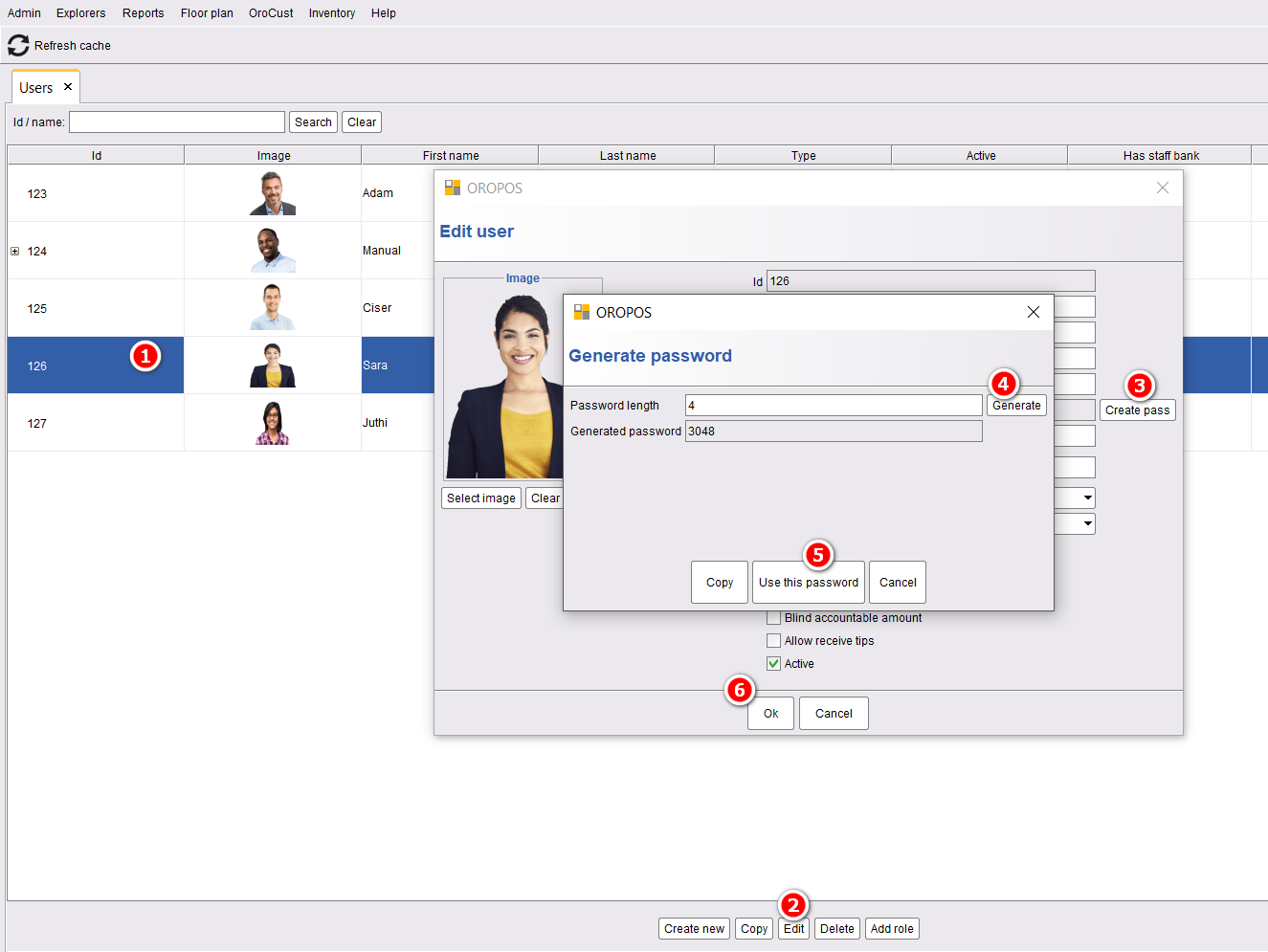
Task: Uncheck the Active checkbox
Action: (773, 664)
